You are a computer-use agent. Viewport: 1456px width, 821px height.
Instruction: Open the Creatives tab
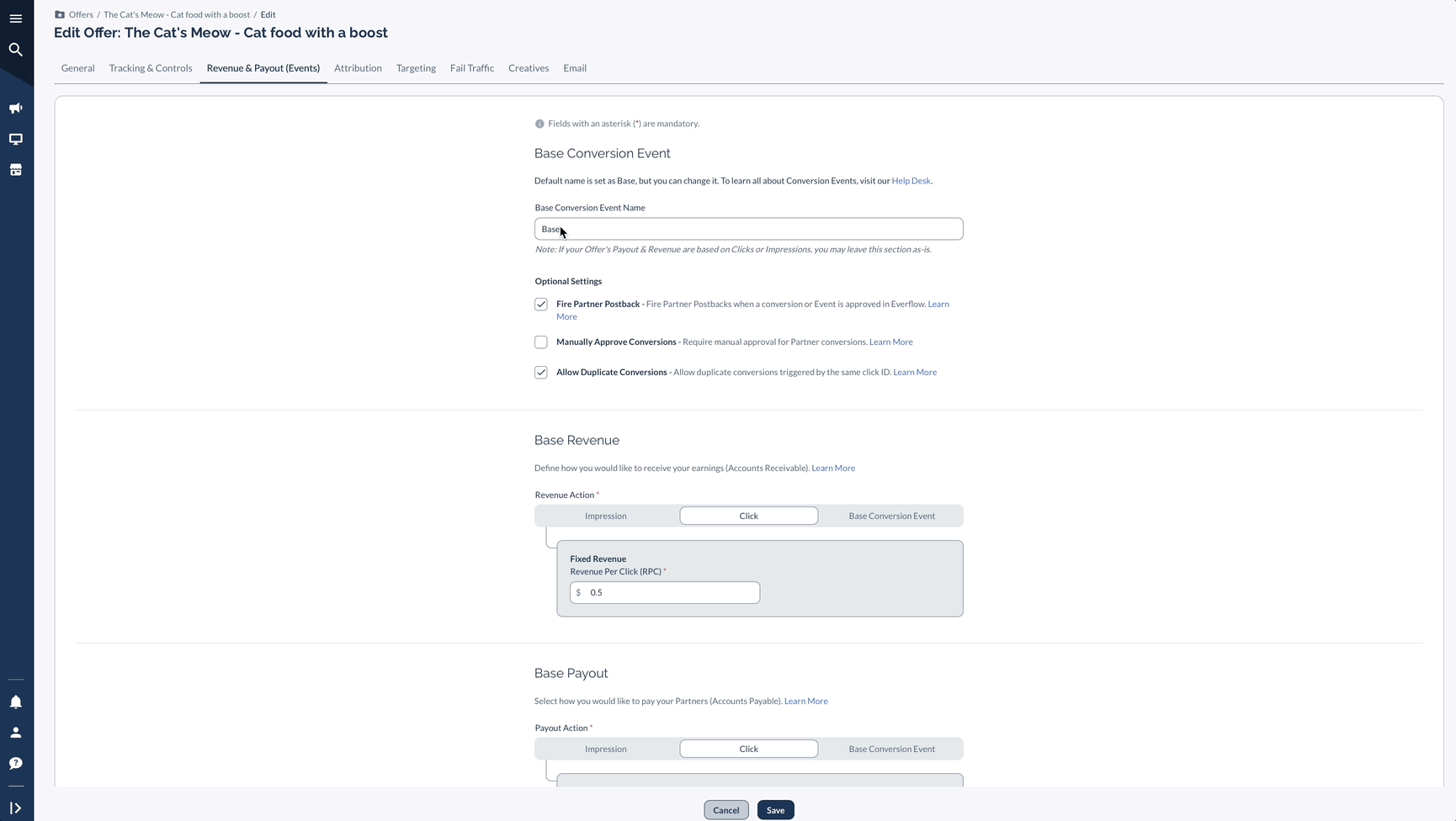click(x=529, y=68)
